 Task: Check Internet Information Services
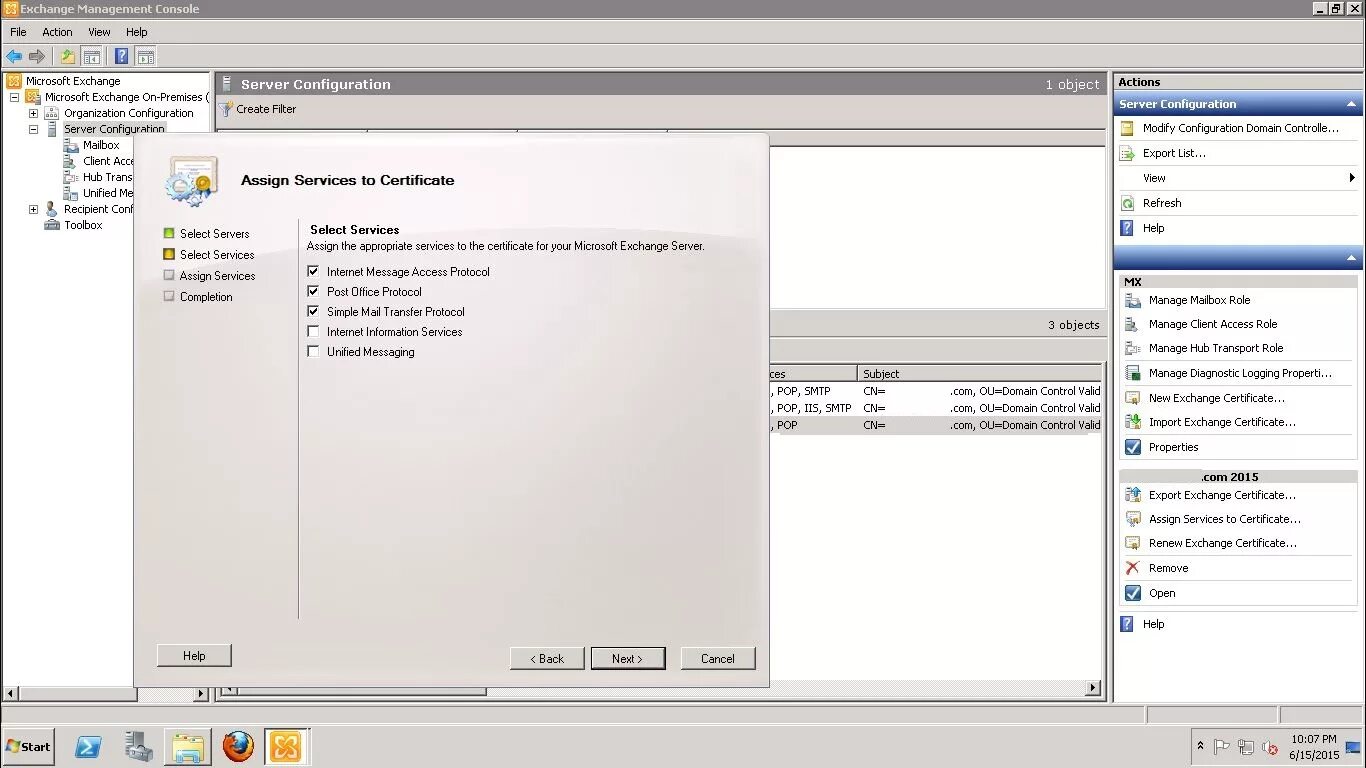tap(314, 331)
